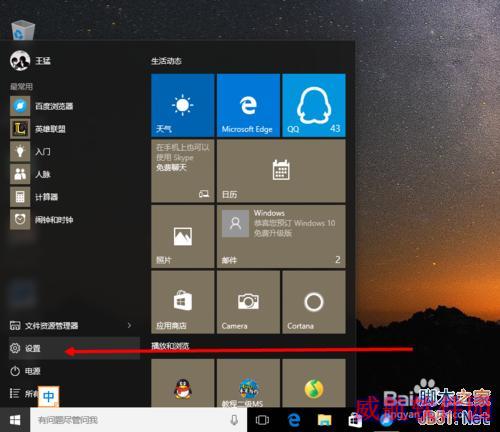The image size is (500, 432).
Task: Open Task View on the taskbar
Action: [262, 420]
